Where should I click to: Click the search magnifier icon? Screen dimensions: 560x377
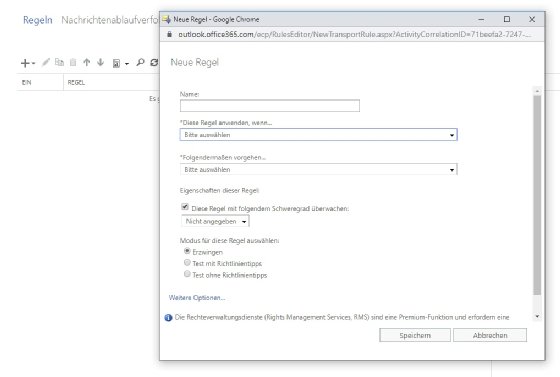[140, 62]
